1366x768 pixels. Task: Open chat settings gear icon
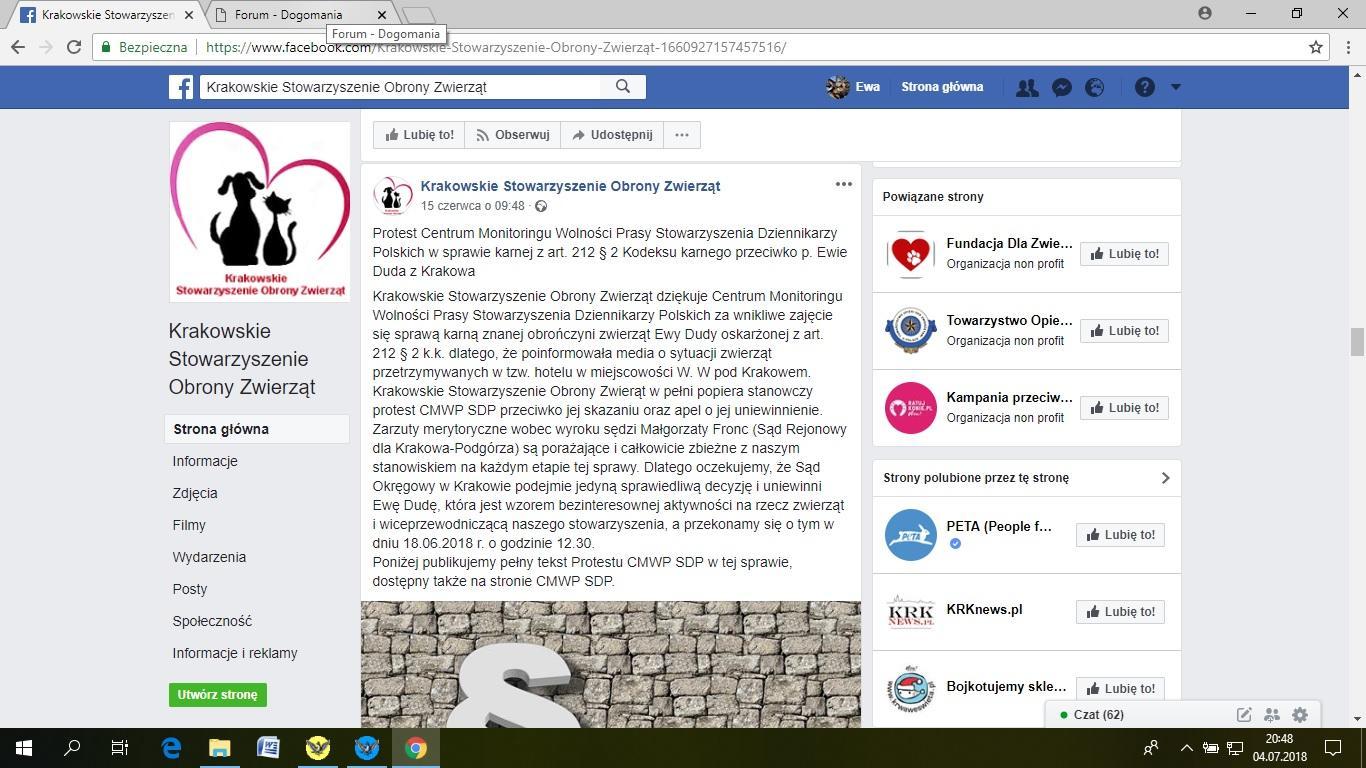(x=1300, y=715)
